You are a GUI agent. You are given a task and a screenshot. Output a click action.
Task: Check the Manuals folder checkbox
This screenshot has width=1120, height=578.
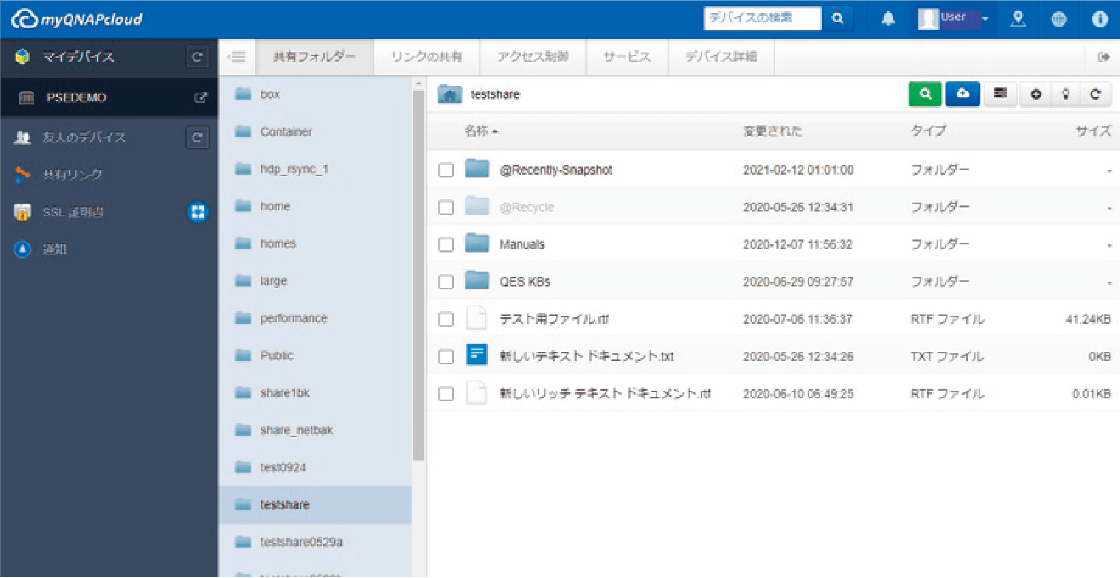(446, 244)
